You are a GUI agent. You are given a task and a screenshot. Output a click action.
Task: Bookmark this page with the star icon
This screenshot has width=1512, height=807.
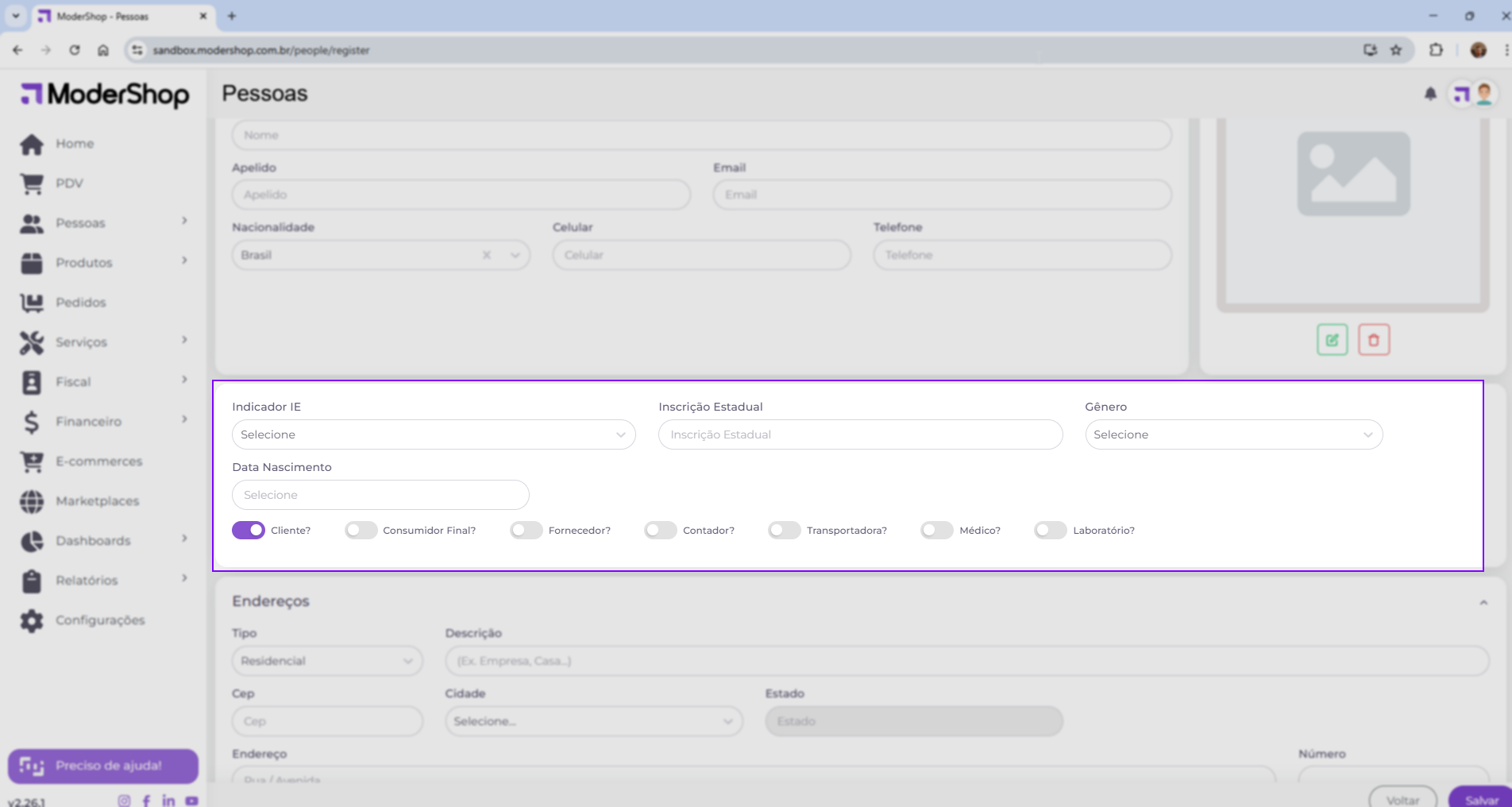point(1395,50)
